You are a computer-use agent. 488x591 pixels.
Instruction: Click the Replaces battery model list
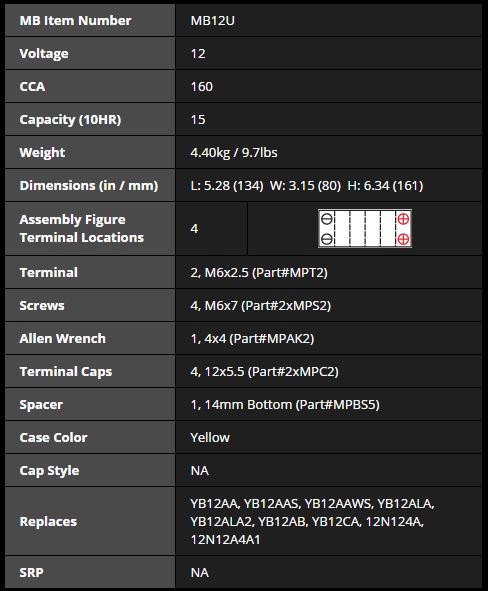click(312, 521)
